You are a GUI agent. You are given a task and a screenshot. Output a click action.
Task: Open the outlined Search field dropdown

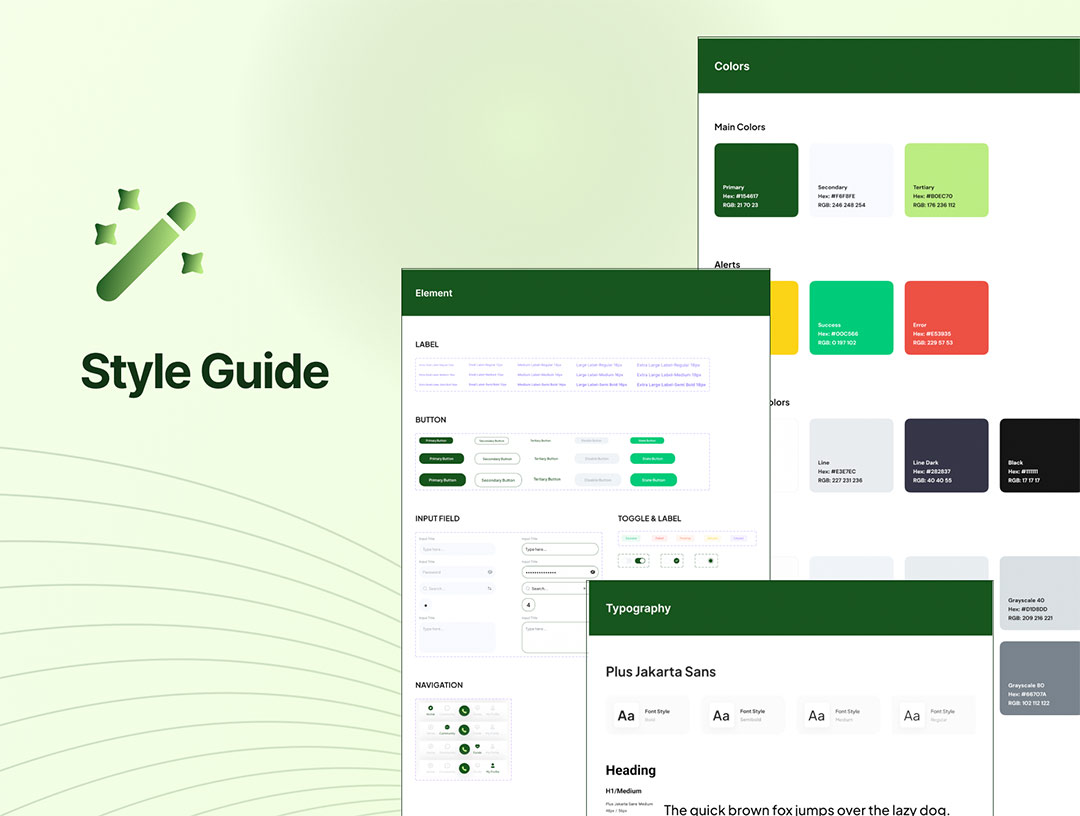584,589
